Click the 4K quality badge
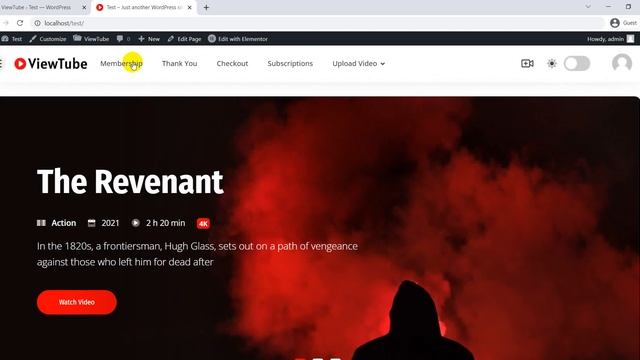This screenshot has height=360, width=640. [x=203, y=223]
